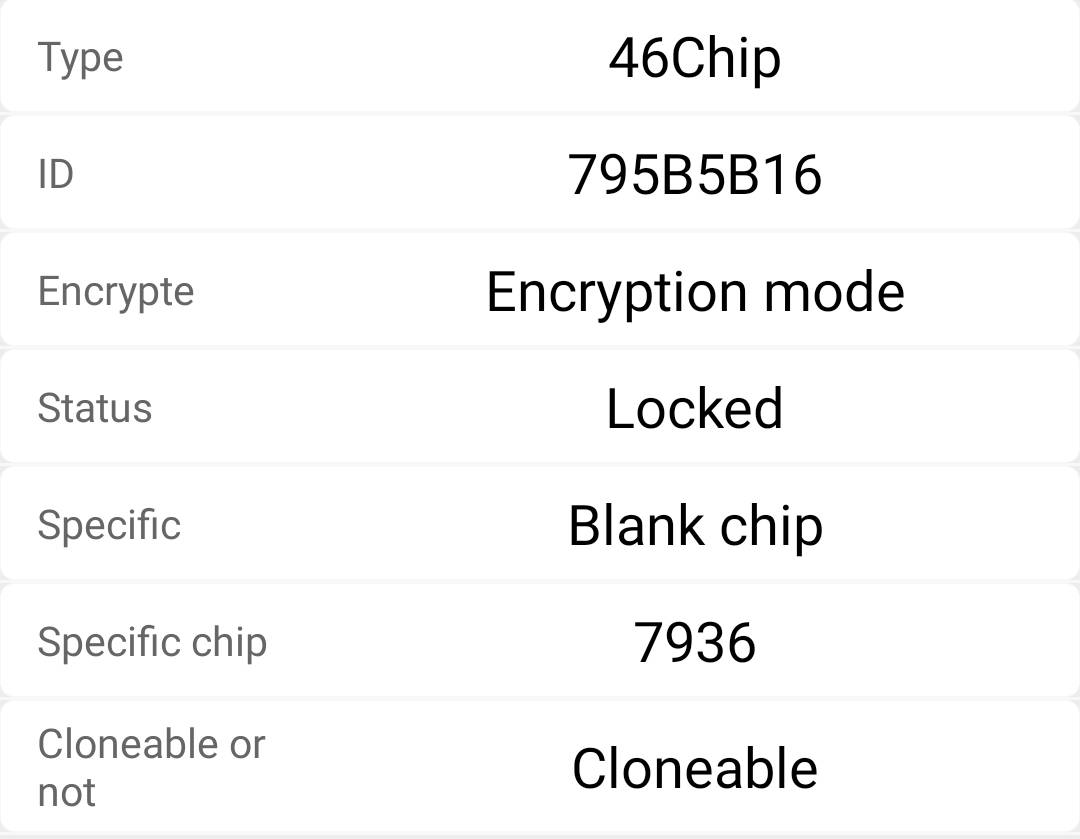Select the ID label
The width and height of the screenshot is (1080, 839).
coord(55,174)
